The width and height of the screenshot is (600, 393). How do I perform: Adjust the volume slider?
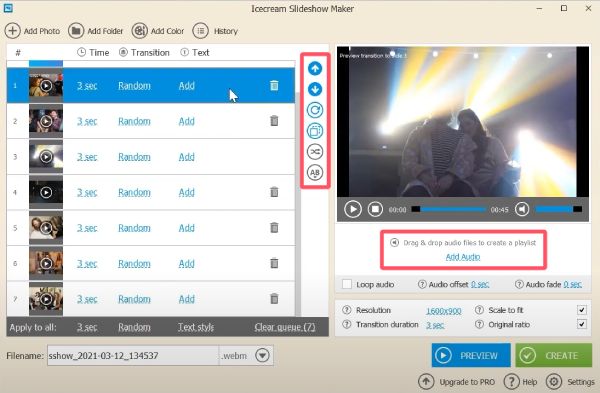click(559, 209)
